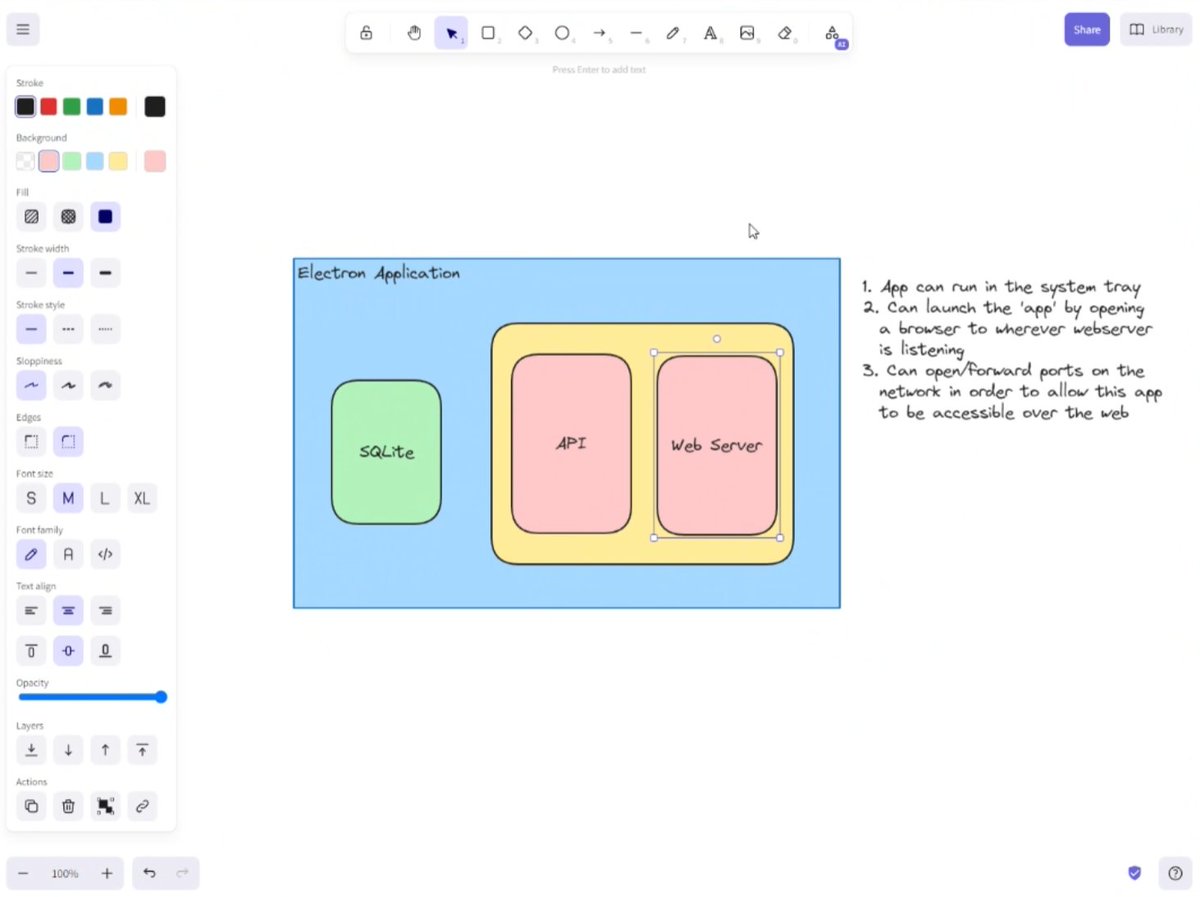The image size is (1200, 897).
Task: Open the custom stroke color picker
Action: click(x=155, y=107)
